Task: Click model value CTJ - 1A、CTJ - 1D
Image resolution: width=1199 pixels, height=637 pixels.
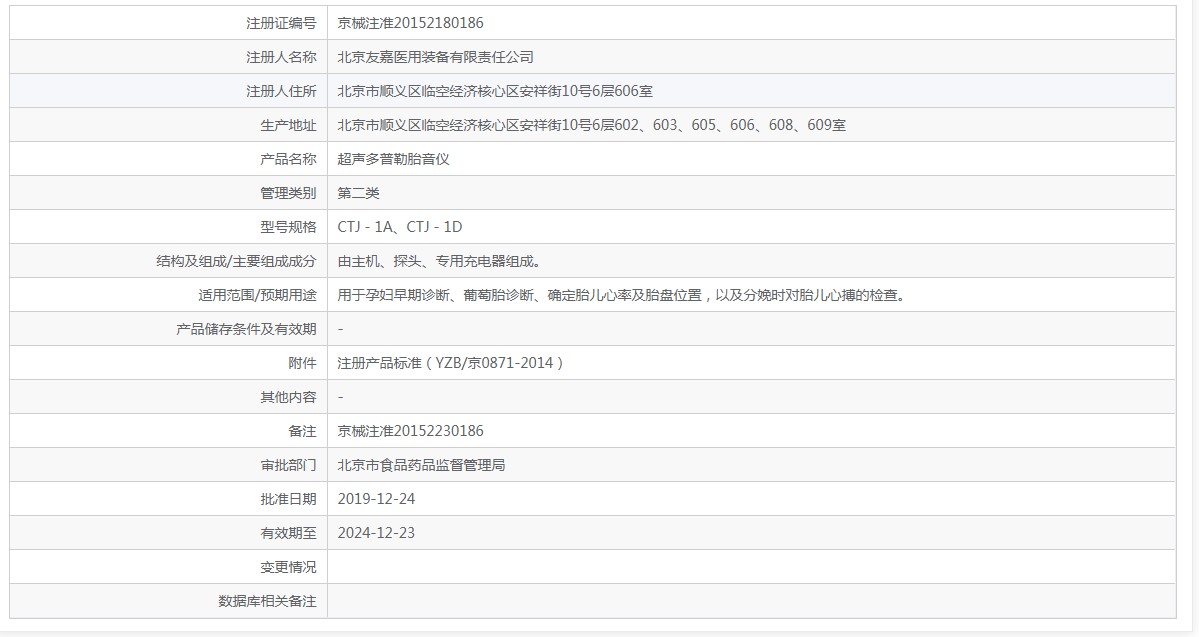Action: [x=400, y=227]
